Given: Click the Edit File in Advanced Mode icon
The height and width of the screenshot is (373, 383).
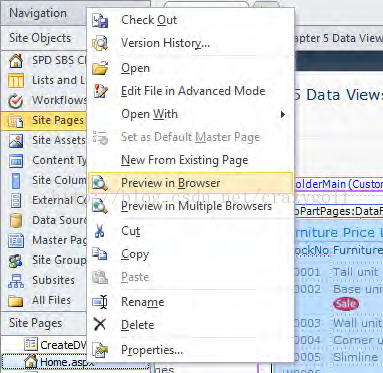Looking at the screenshot, I should 100,91.
